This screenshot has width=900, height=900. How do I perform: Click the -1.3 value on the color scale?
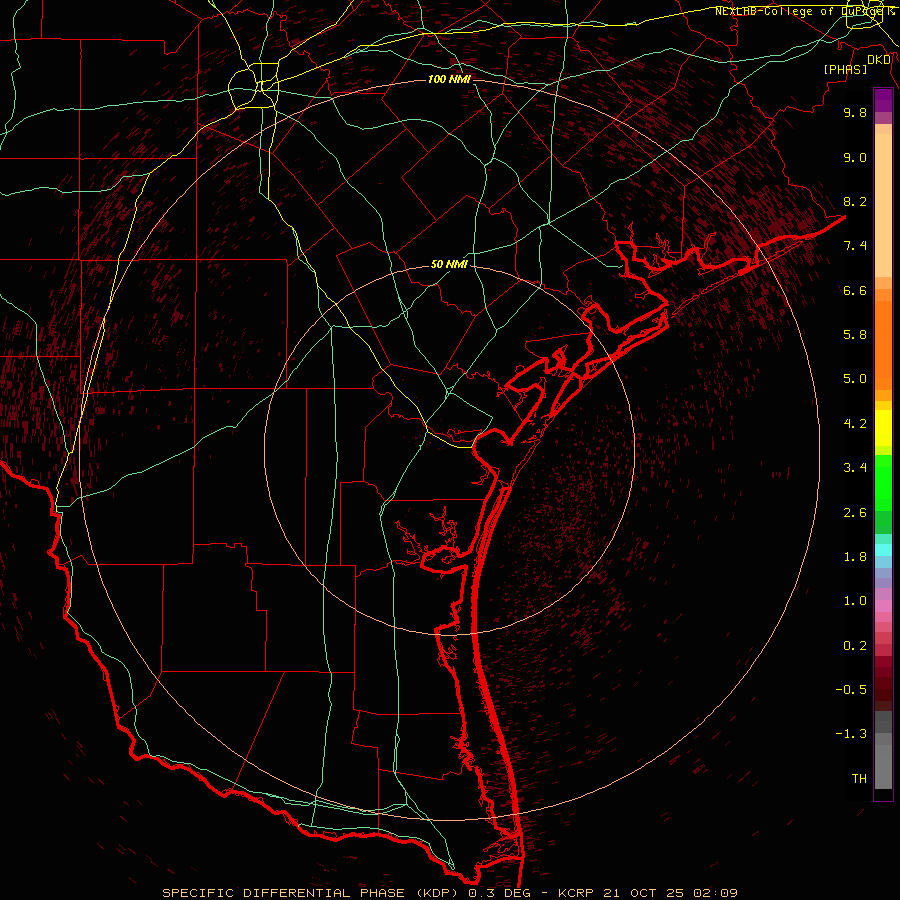851,734
